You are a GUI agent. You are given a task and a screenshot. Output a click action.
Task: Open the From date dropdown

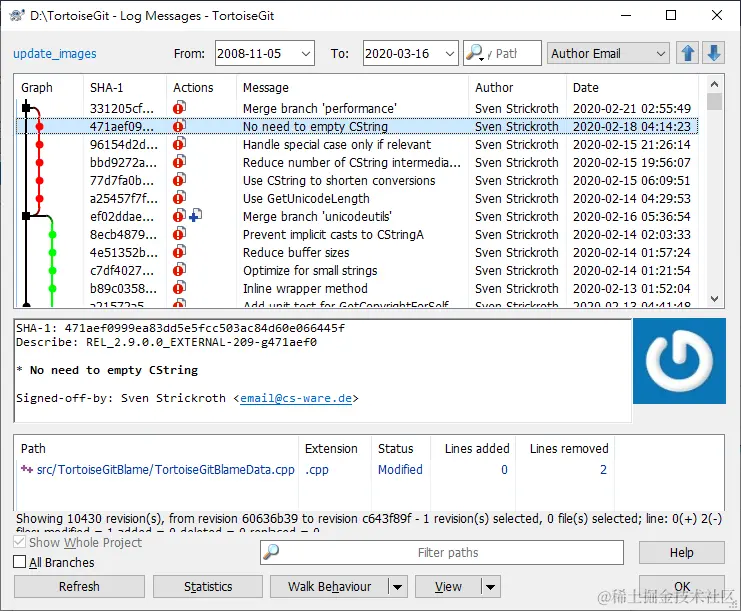click(x=306, y=53)
